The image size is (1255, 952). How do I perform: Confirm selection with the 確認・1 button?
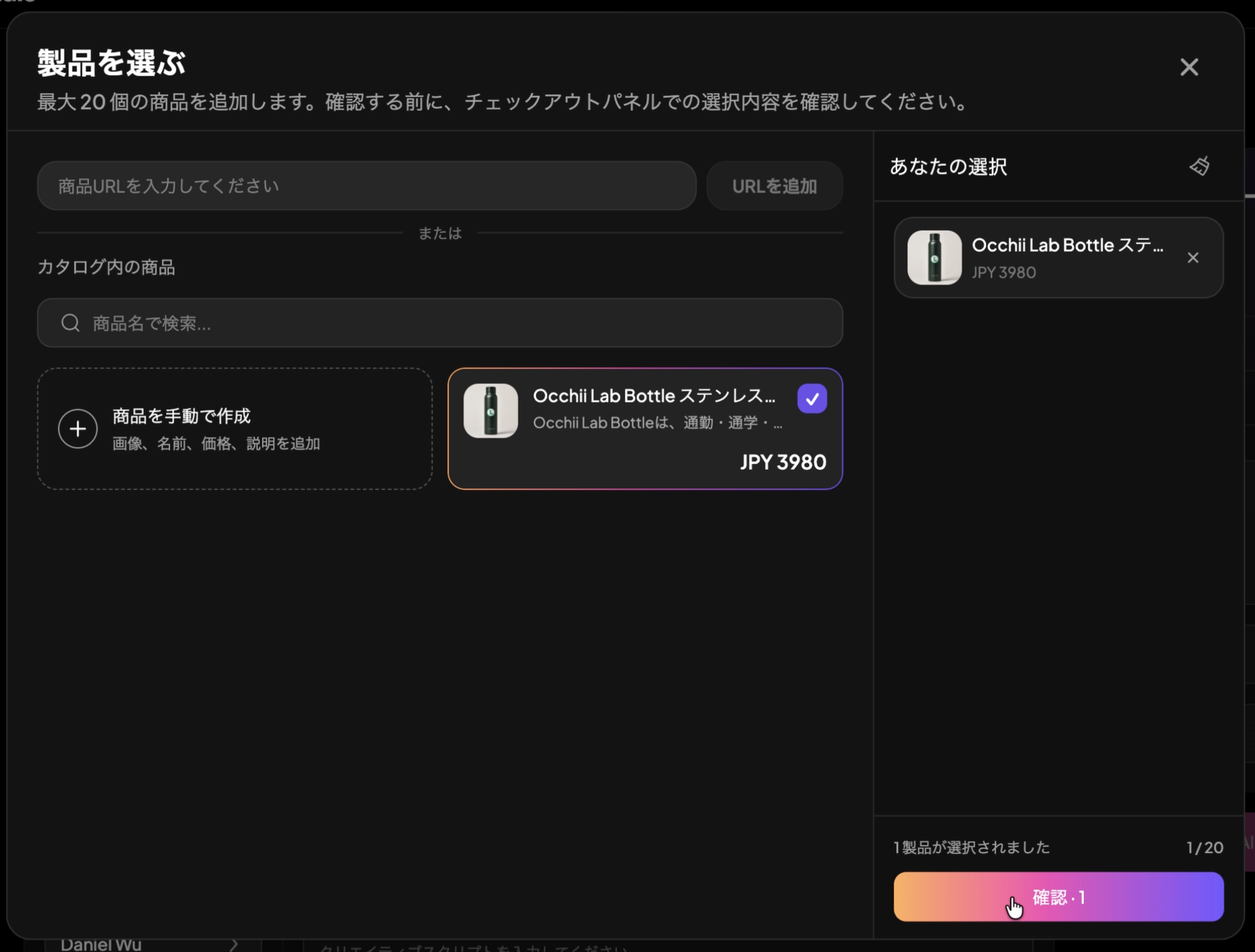[x=1058, y=896]
